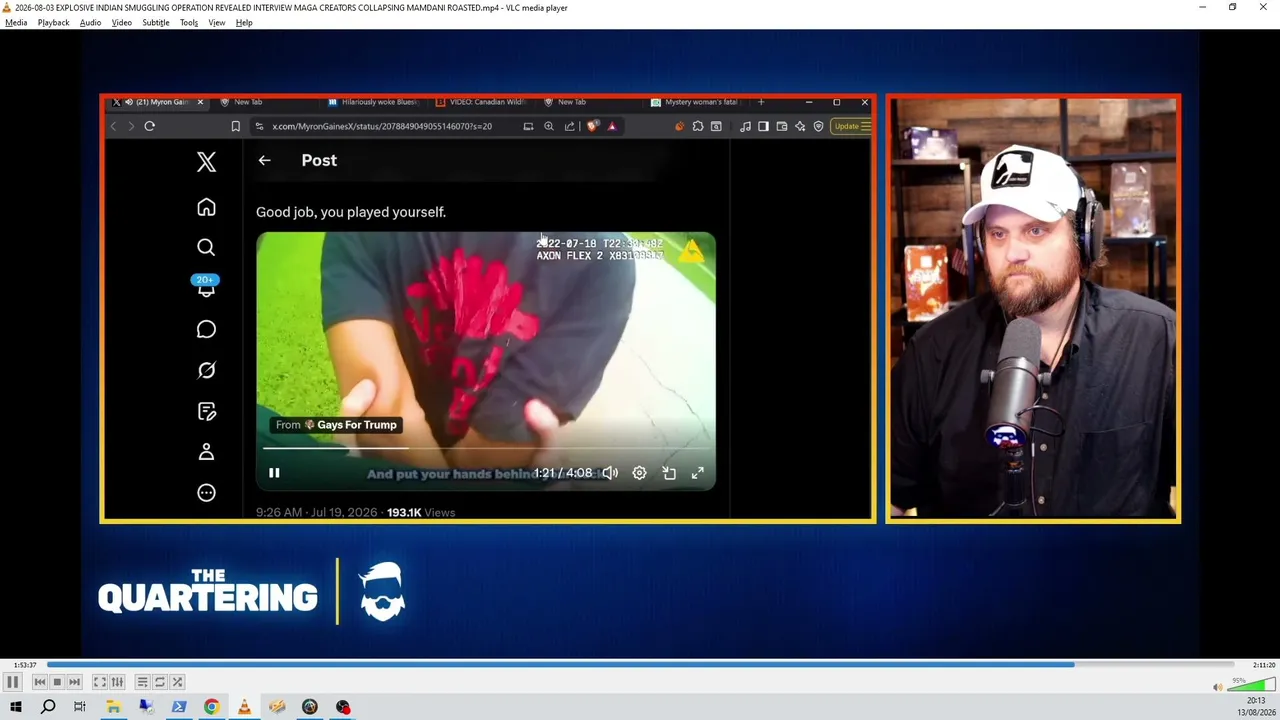Click the 193.1K Views count text

tap(421, 512)
